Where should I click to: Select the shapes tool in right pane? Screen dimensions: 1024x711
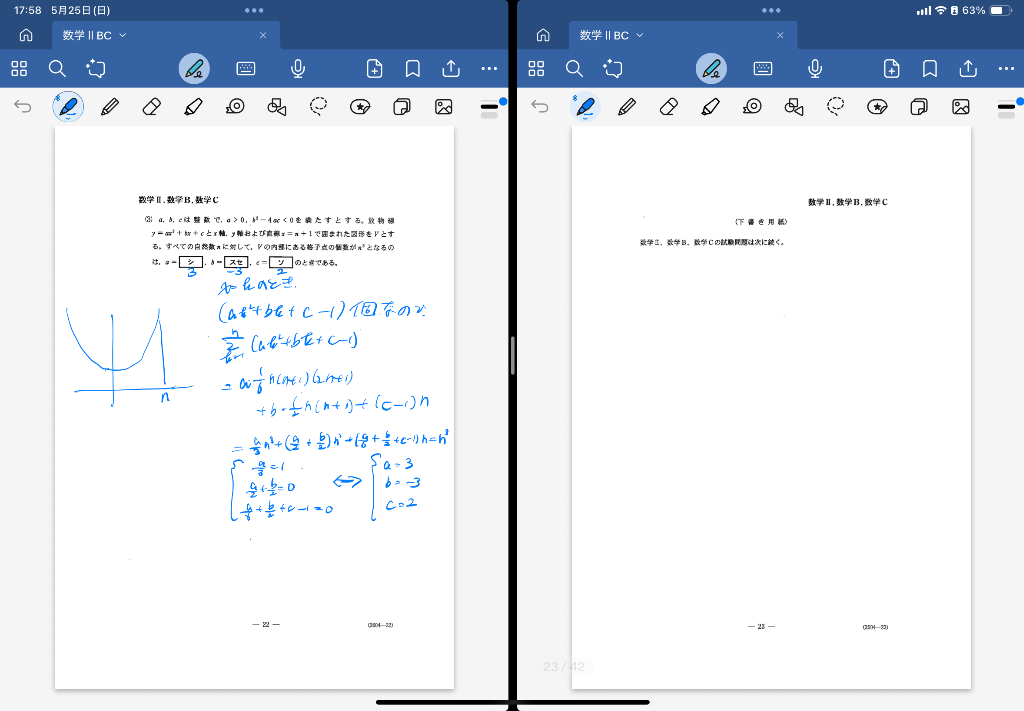click(794, 106)
